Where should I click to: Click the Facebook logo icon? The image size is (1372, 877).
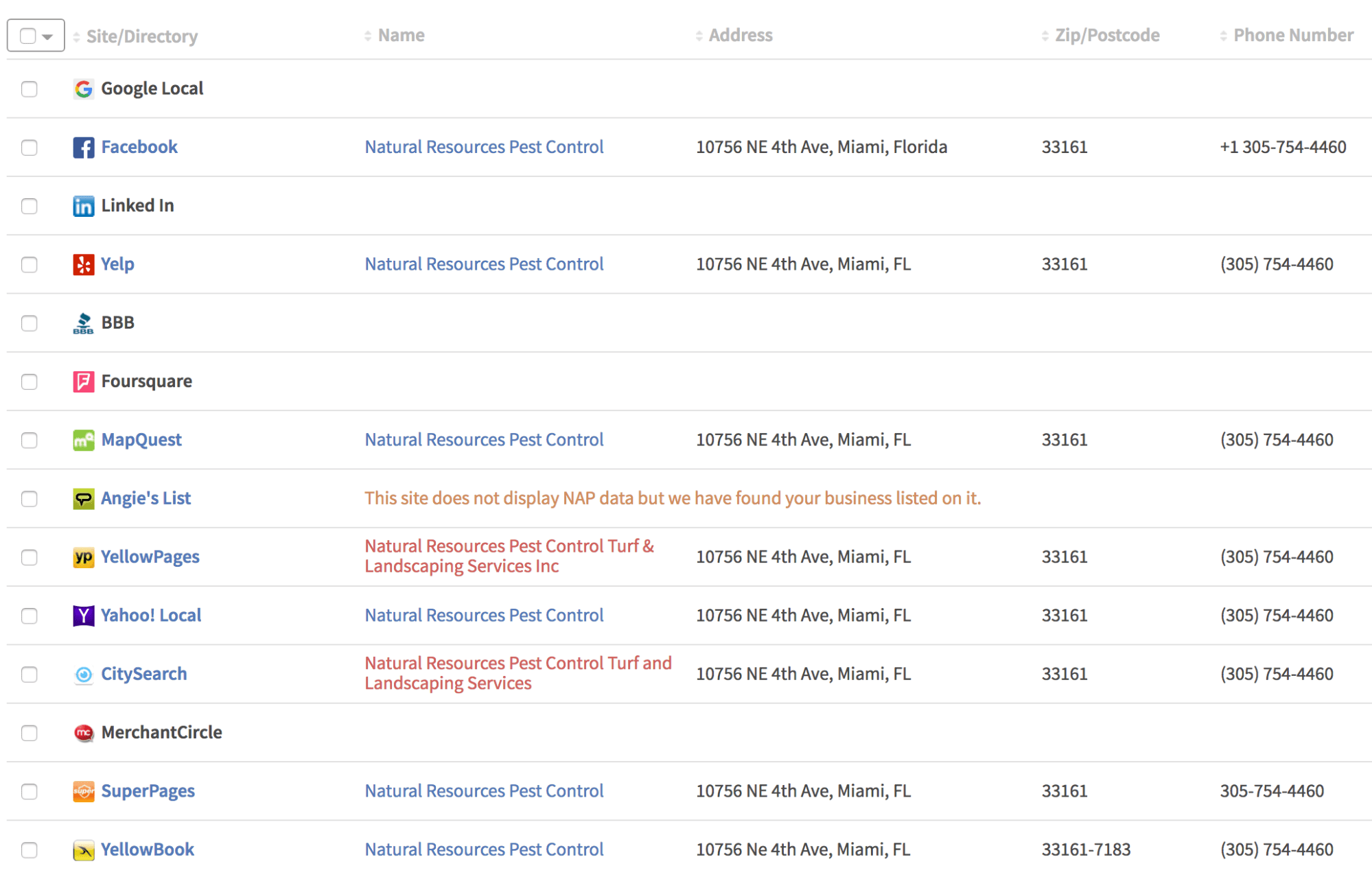tap(84, 148)
